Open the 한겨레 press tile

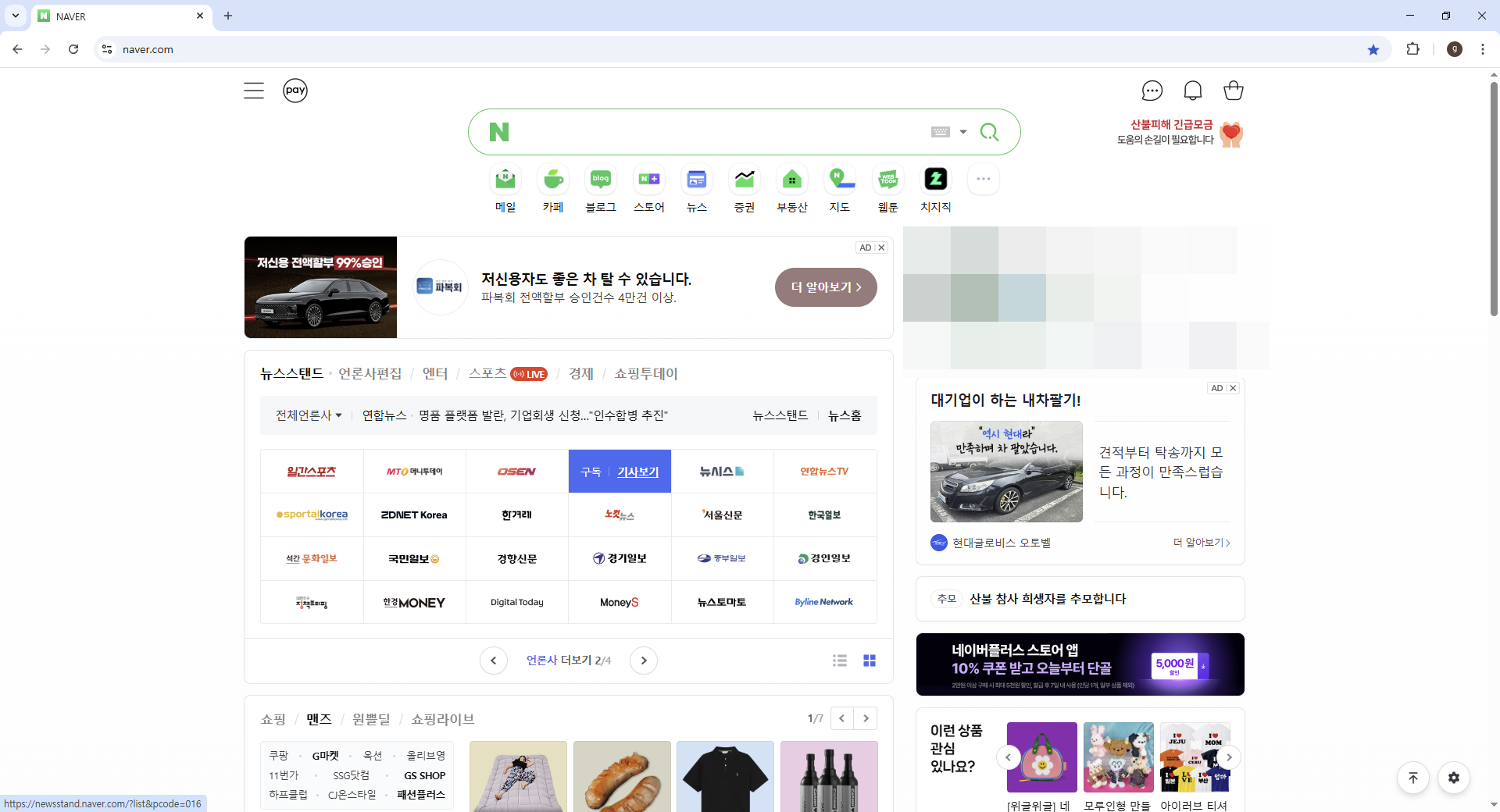[x=516, y=515]
